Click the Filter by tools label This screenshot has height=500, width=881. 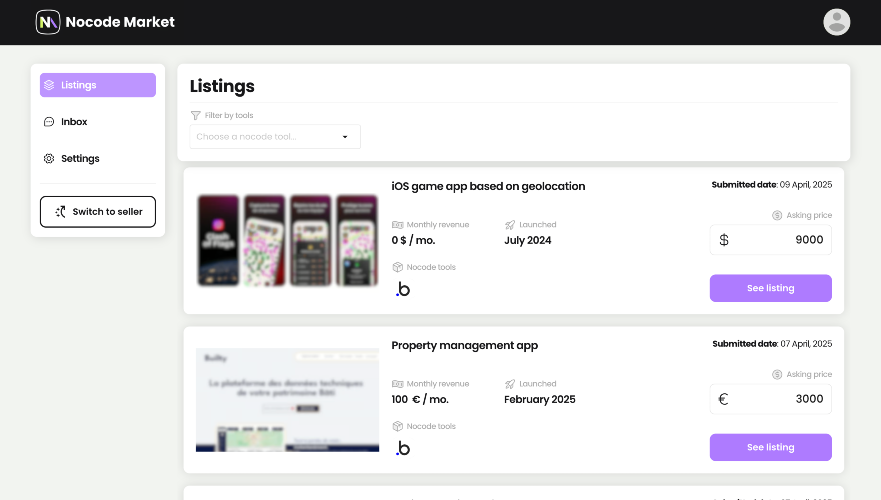click(x=229, y=115)
